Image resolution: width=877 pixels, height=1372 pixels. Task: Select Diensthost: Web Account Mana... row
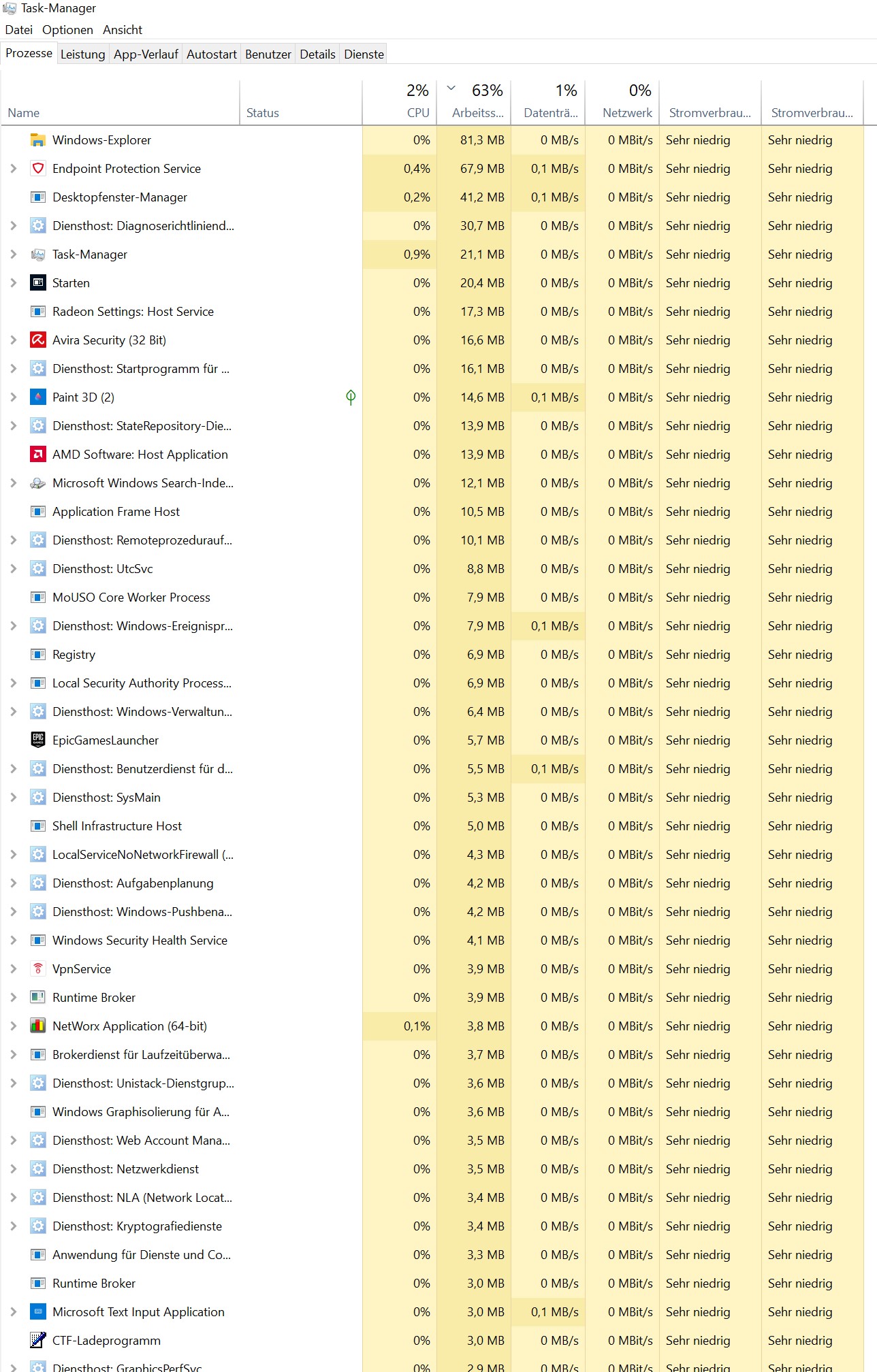click(x=432, y=1141)
